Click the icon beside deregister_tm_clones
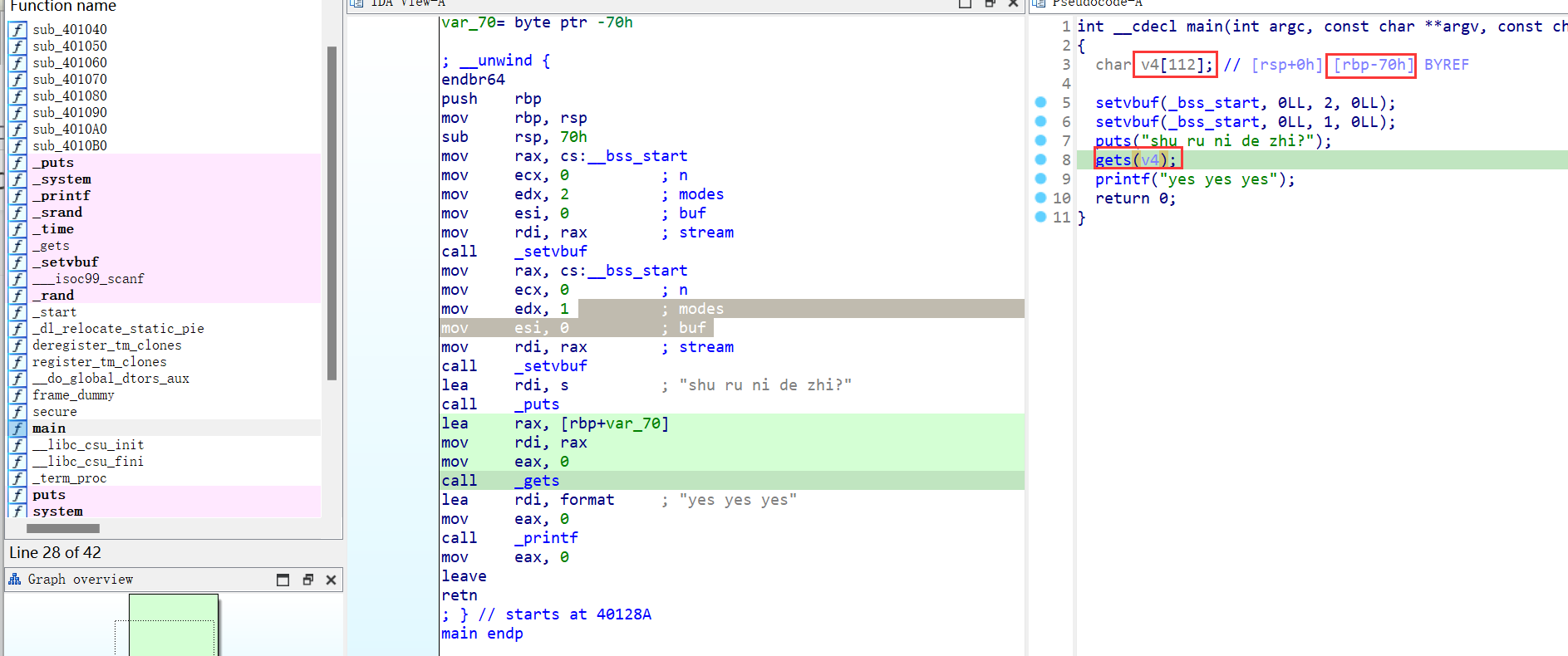Screen dimensions: 1568x656 (x=18, y=345)
